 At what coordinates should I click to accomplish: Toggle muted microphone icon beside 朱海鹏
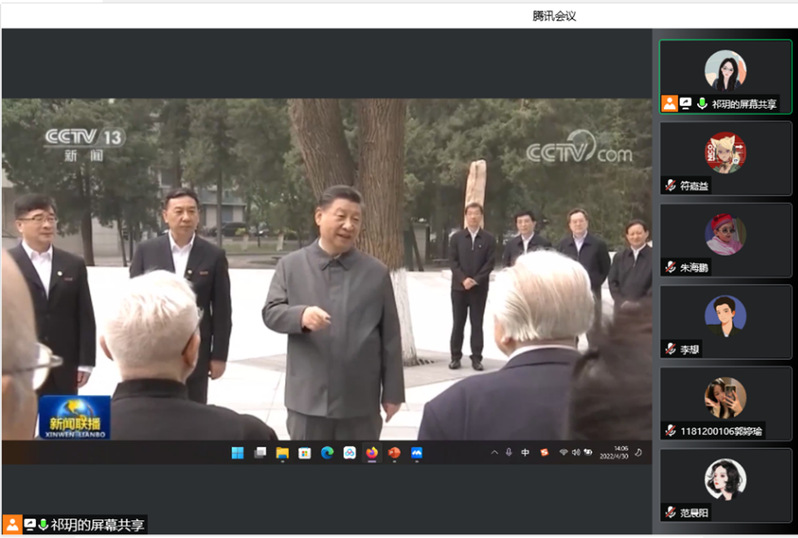click(x=670, y=267)
